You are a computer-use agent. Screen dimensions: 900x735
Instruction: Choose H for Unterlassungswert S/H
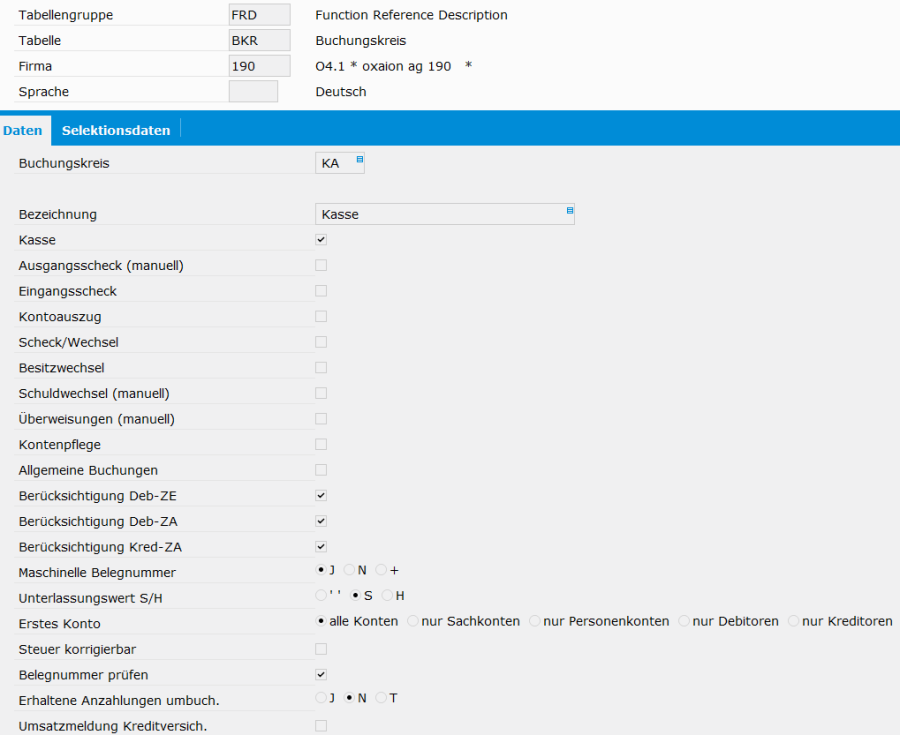click(x=387, y=596)
